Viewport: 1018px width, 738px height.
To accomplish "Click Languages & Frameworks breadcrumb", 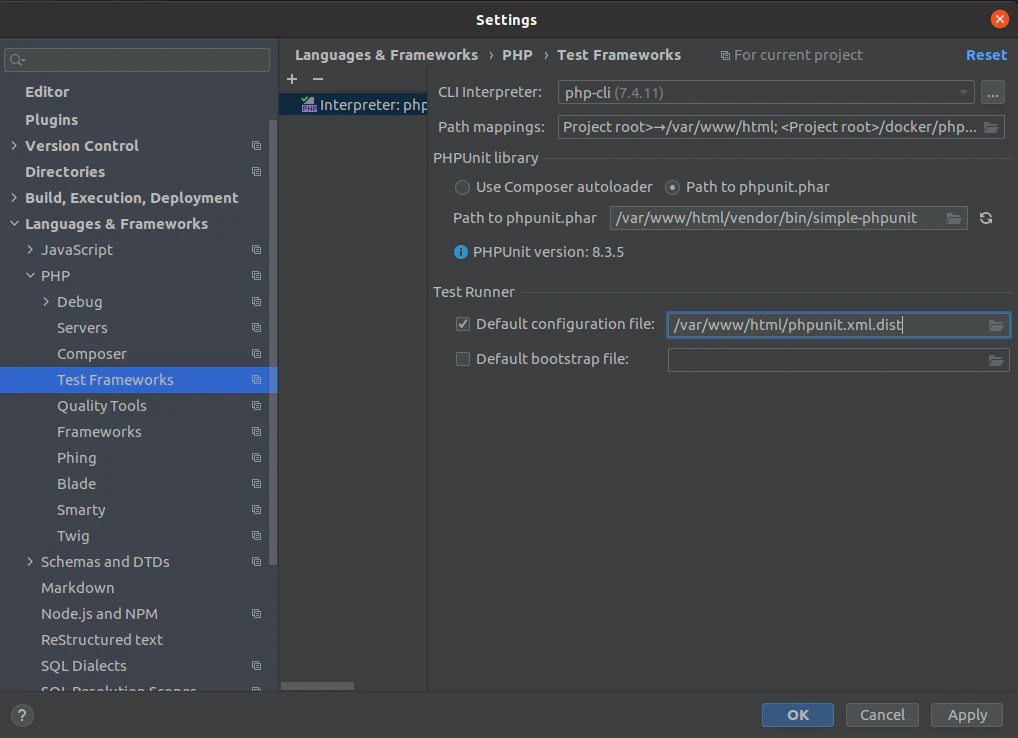I will [386, 55].
